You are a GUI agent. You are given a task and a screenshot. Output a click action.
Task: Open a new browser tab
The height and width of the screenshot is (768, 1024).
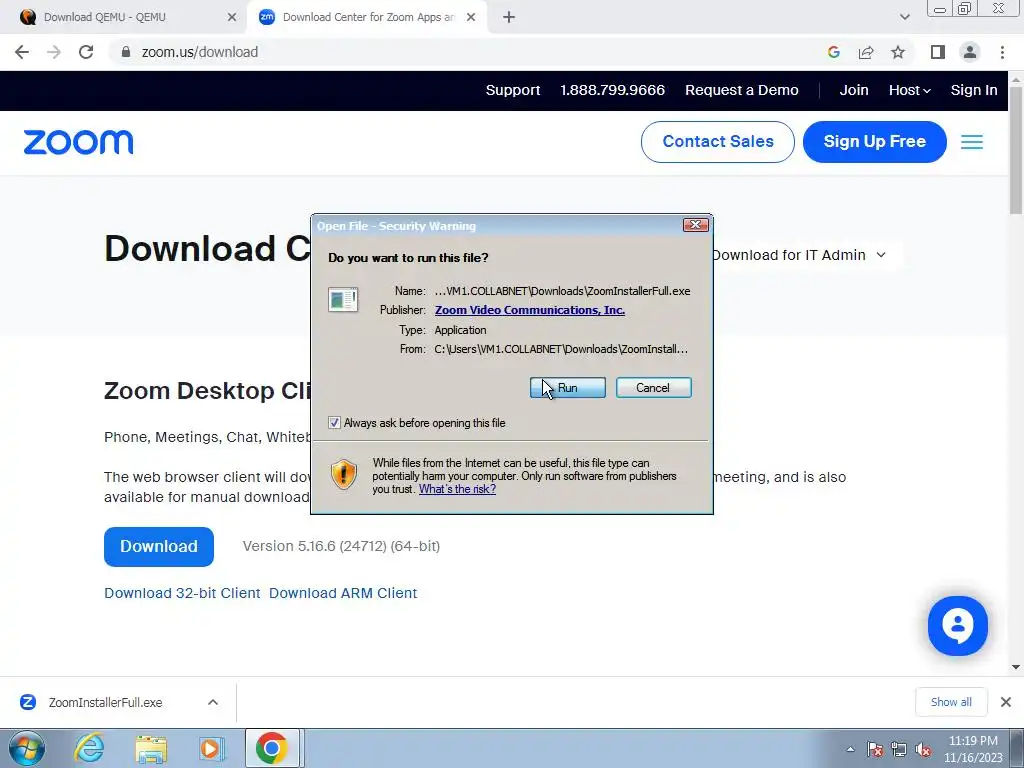click(509, 17)
